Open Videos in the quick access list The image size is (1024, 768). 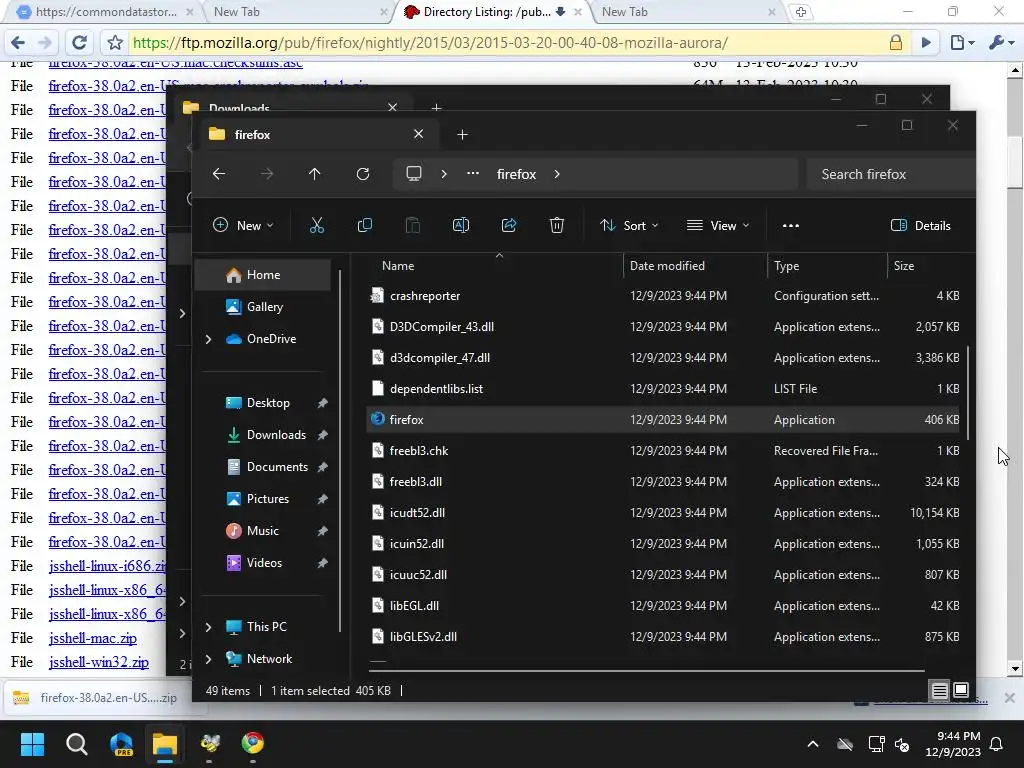tap(264, 563)
